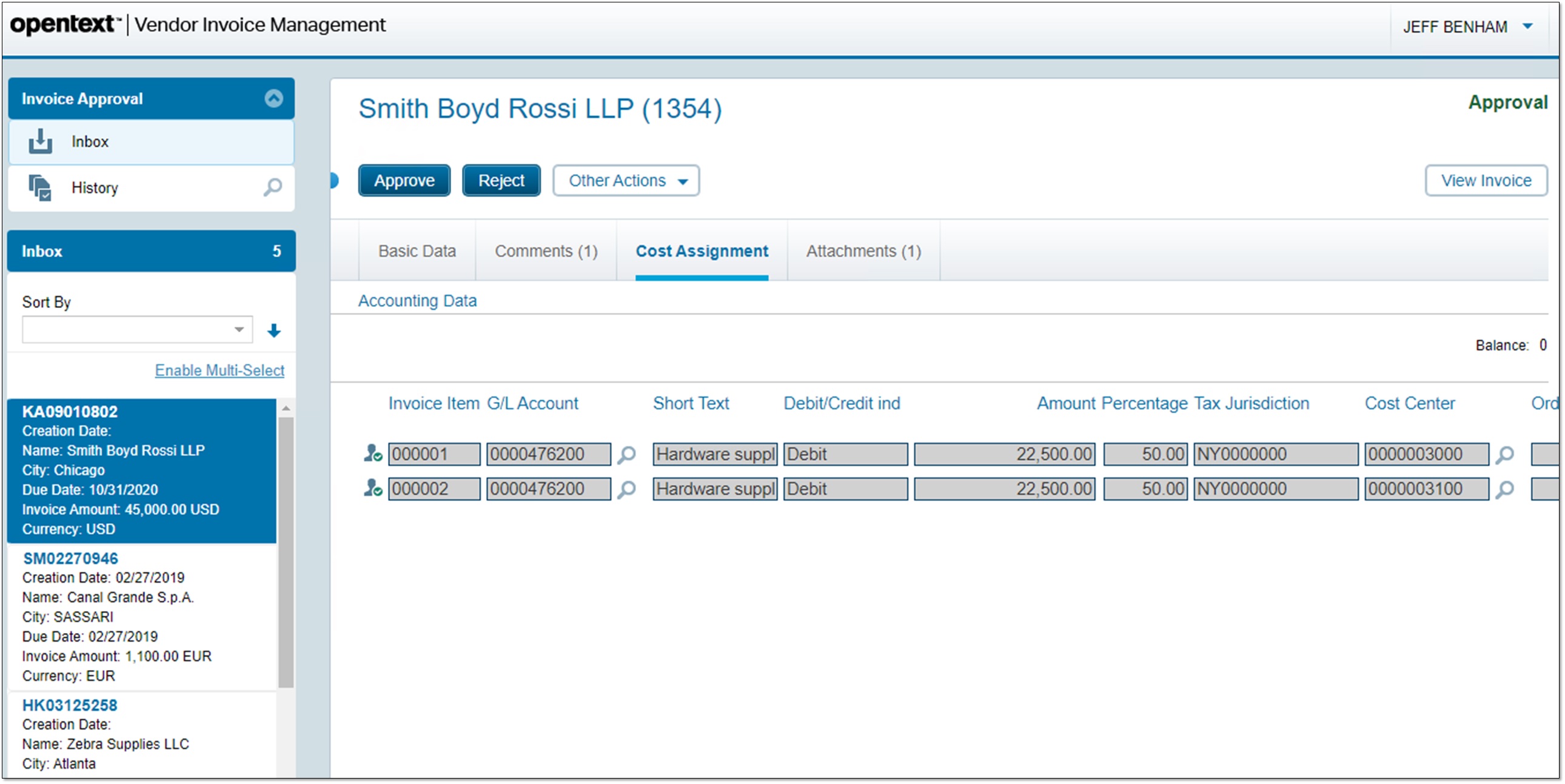The height and width of the screenshot is (784, 1565).
Task: Click Debit field in row 000002
Action: click(x=845, y=489)
